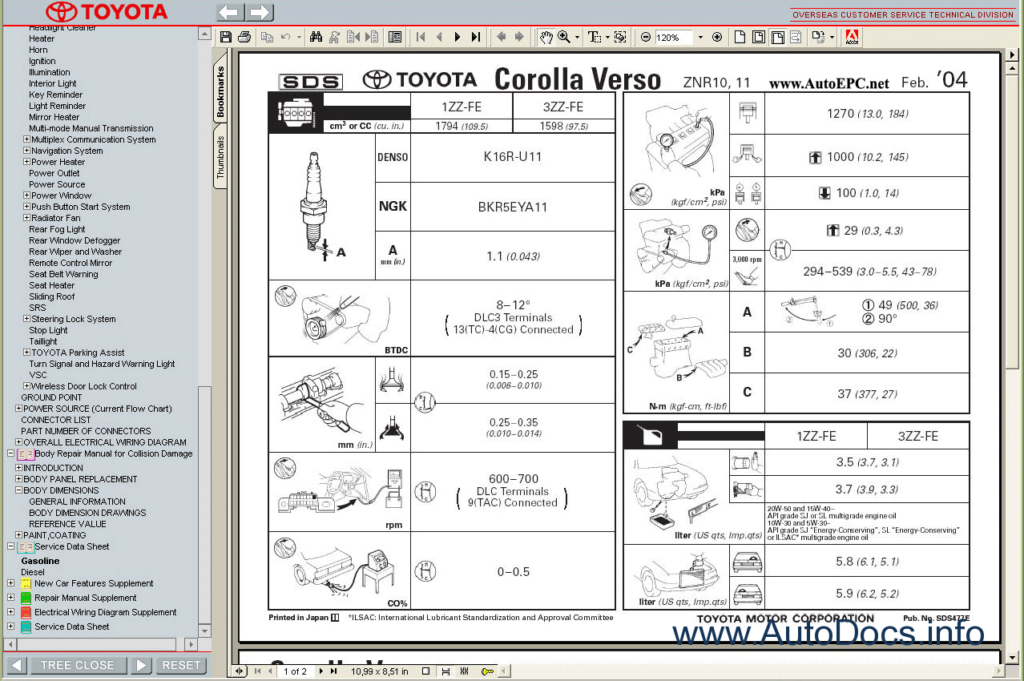Collapse the Body Repair Manual section
Screen dimensions: 1024x681
coord(10,453)
